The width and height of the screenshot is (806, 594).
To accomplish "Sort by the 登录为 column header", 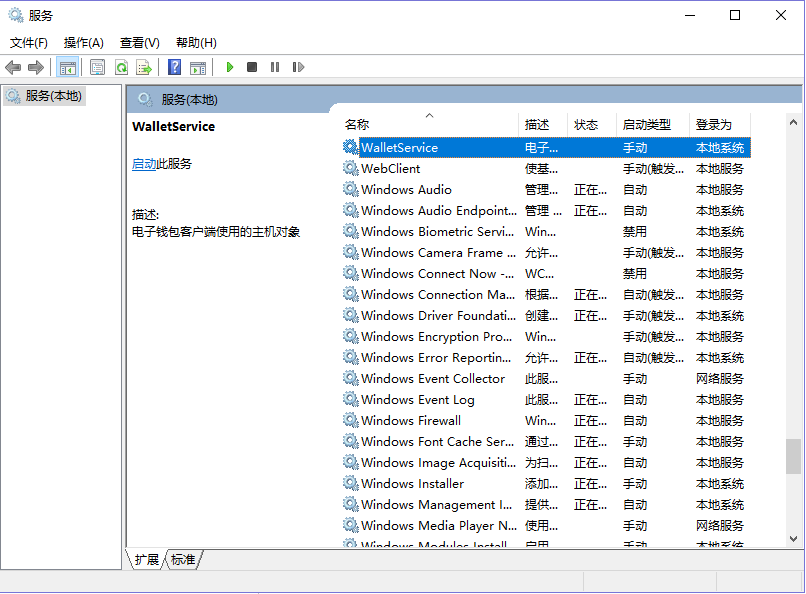I will [720, 124].
